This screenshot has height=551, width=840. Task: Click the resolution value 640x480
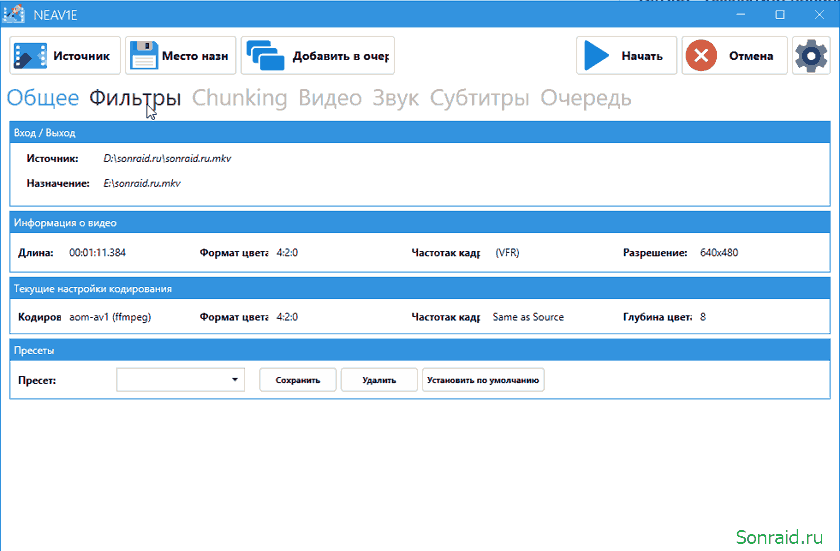pos(719,253)
